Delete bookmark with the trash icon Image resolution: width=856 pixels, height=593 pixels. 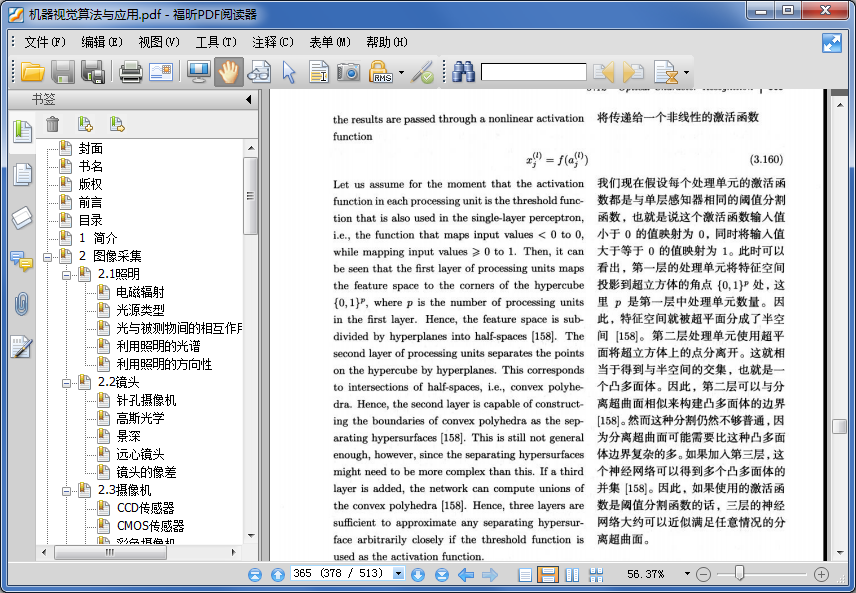tap(52, 124)
